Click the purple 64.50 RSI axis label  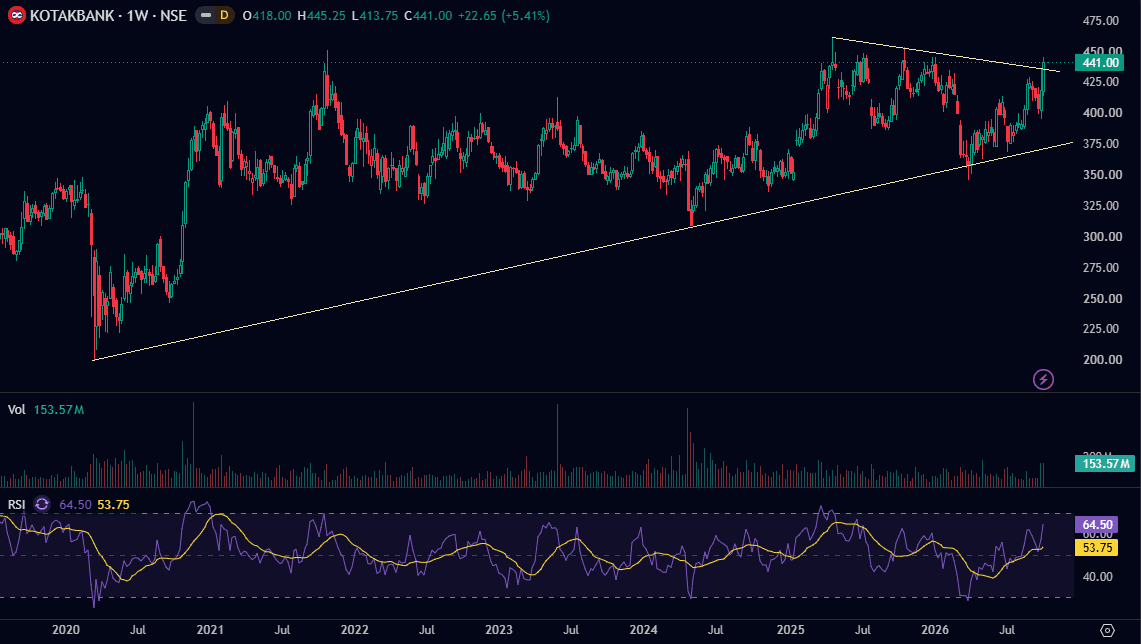coord(1097,525)
